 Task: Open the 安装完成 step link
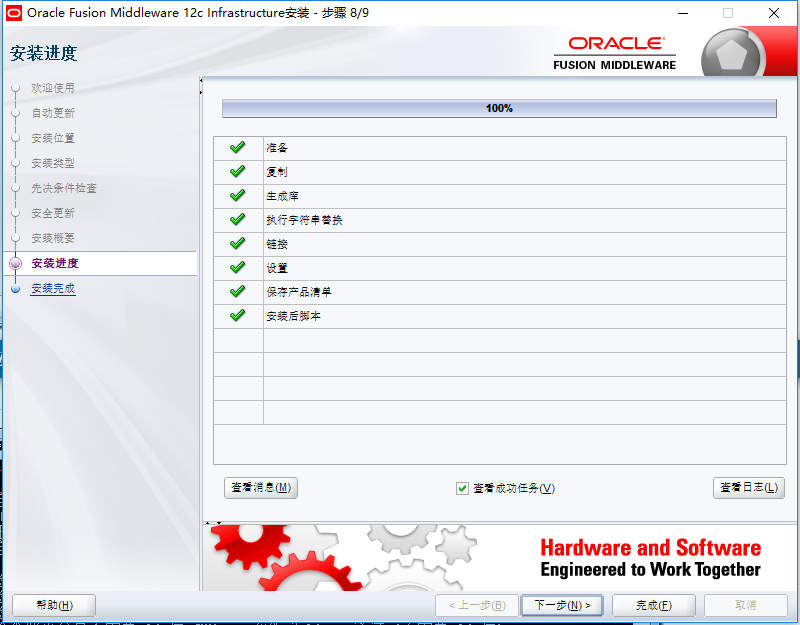53,289
